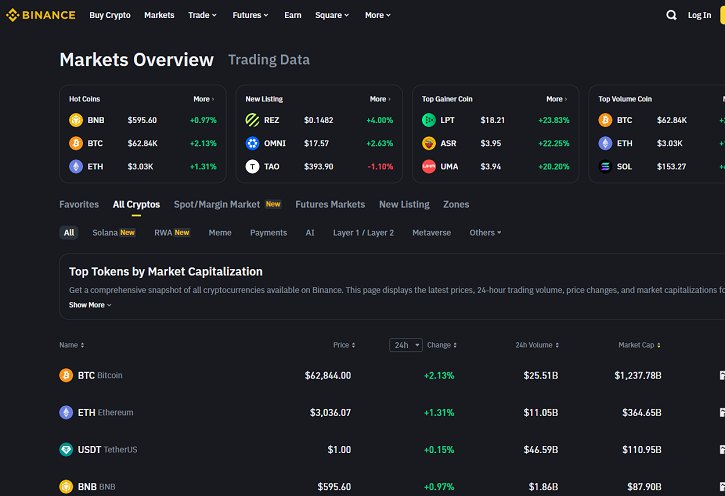This screenshot has width=725, height=496.
Task: Sort table by Name column
Action: pyautogui.click(x=72, y=345)
